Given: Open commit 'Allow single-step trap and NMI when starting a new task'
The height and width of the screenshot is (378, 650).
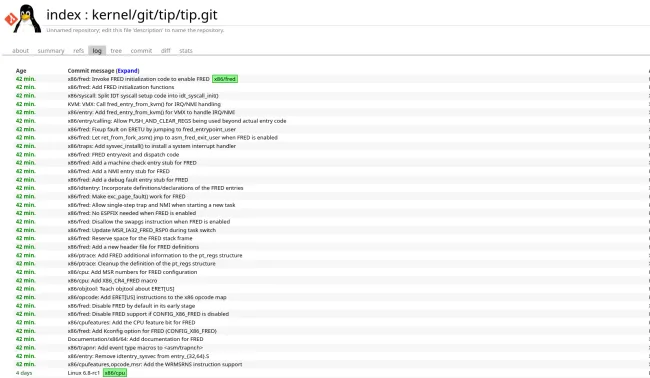Looking at the screenshot, I should [x=151, y=205].
